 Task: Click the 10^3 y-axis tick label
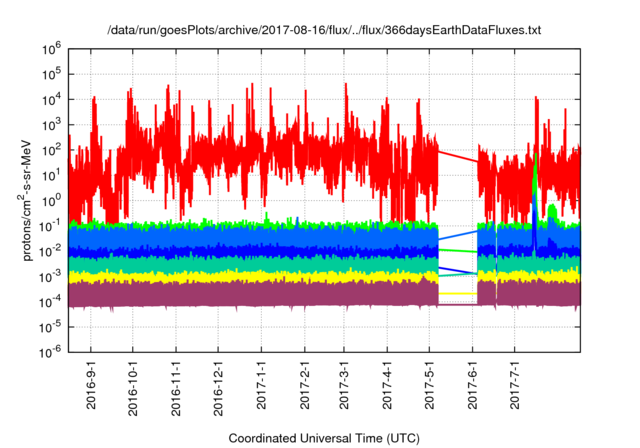point(51,125)
